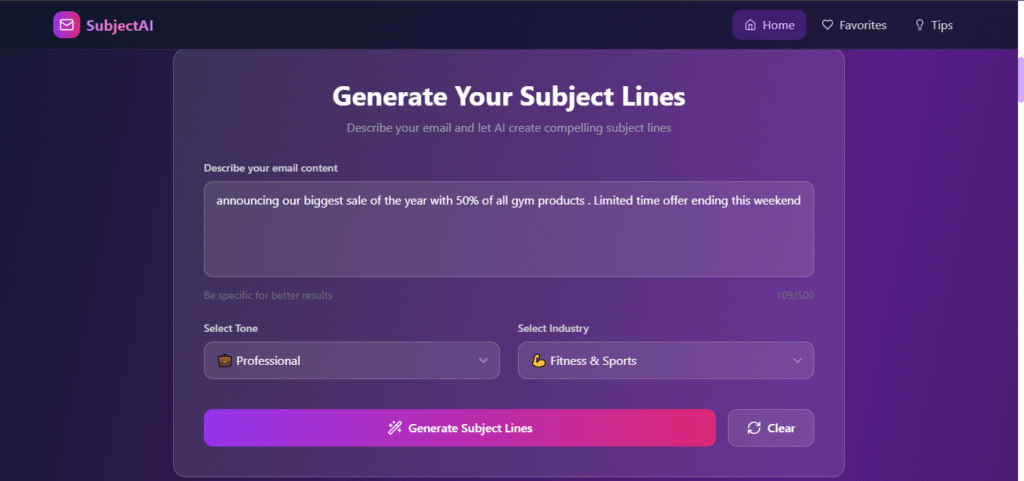Image resolution: width=1024 pixels, height=481 pixels.
Task: Go to the Home tab
Action: (769, 25)
